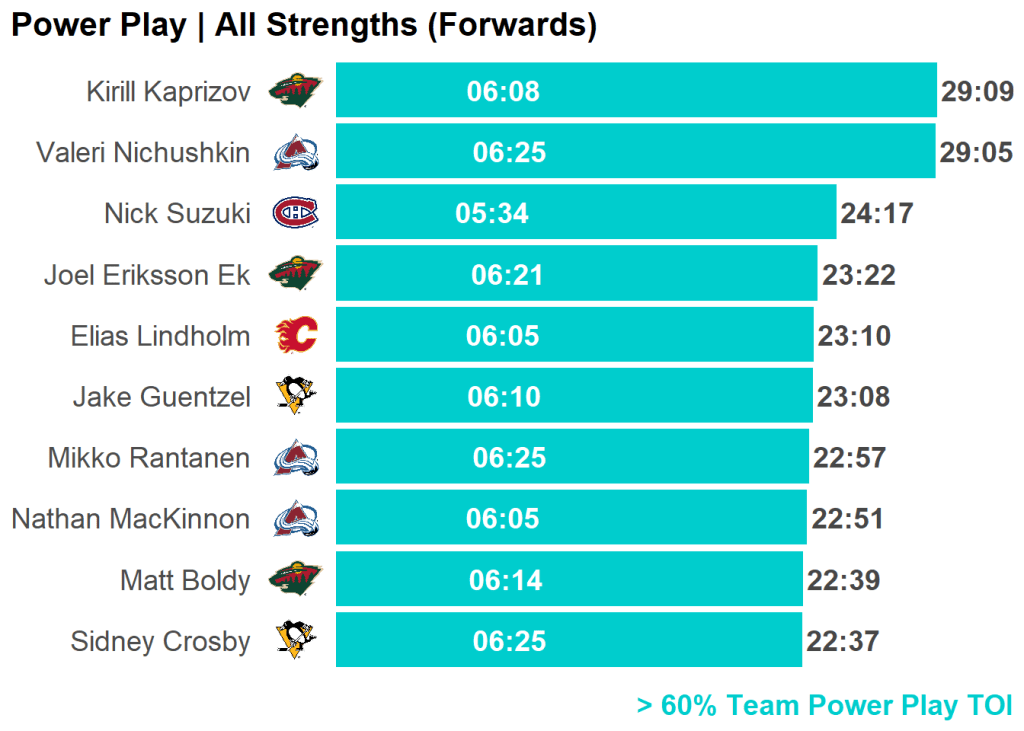Click the Wild logo beside Kirill Kaprizov
This screenshot has width=1024, height=731.
295,92
